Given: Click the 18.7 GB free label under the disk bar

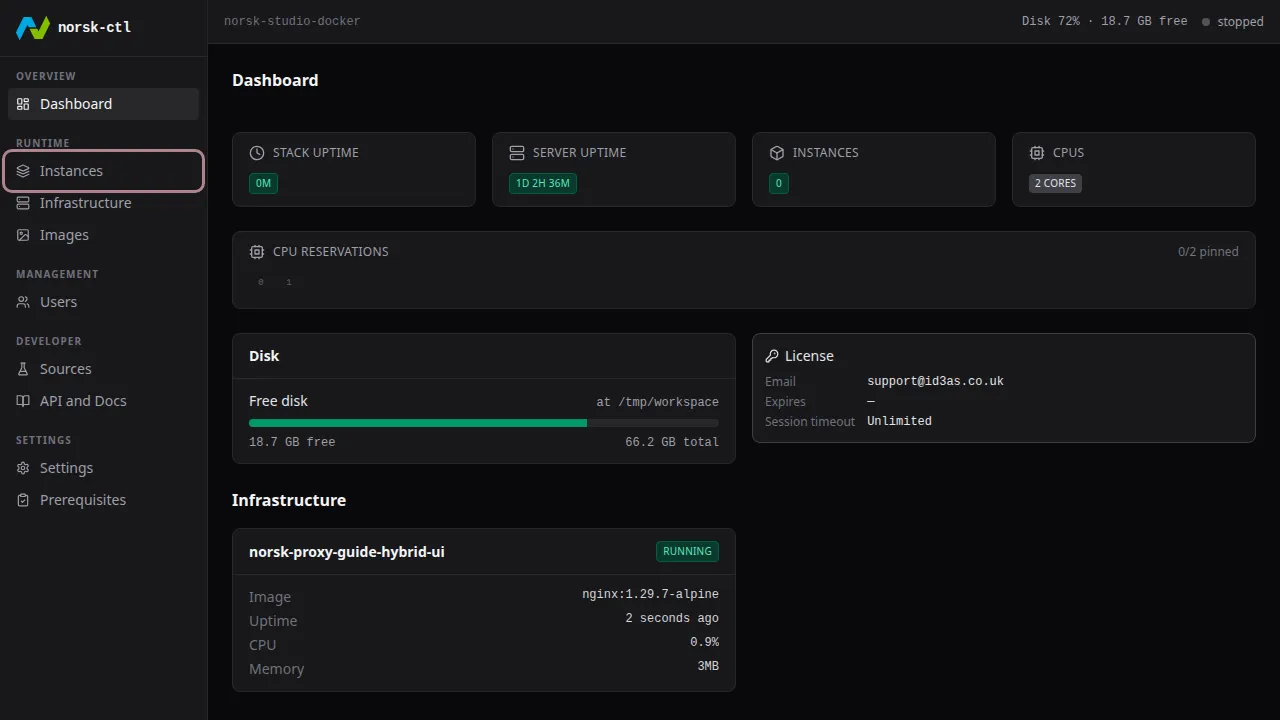Looking at the screenshot, I should (x=292, y=442).
